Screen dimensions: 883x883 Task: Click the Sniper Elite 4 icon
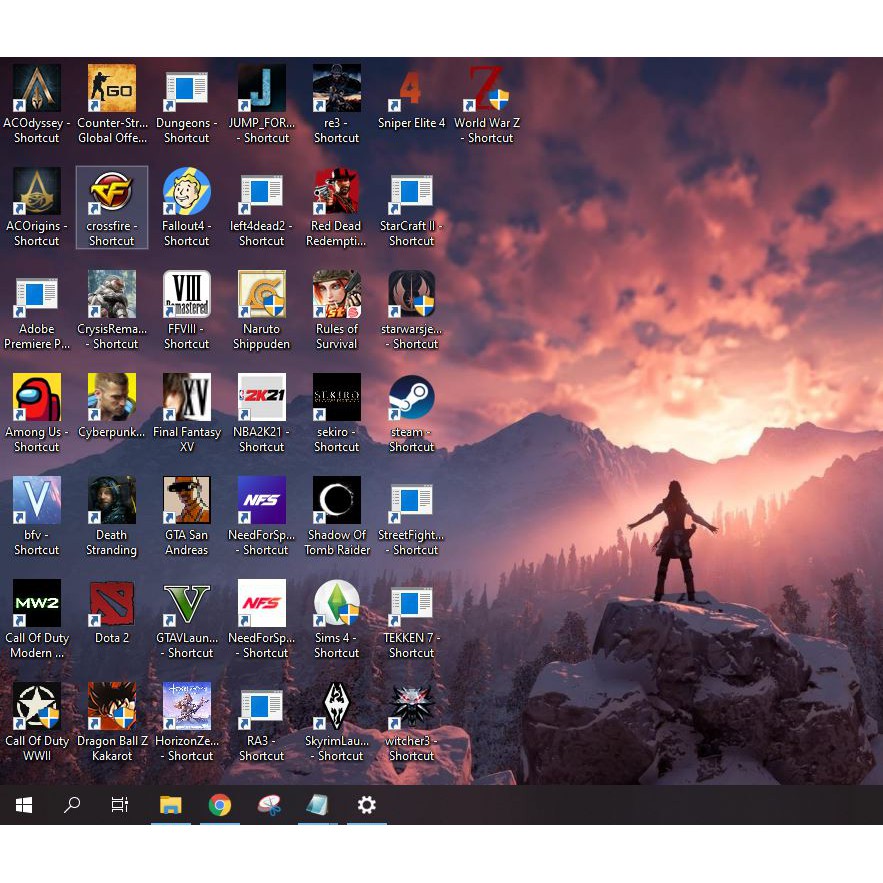pyautogui.click(x=411, y=89)
